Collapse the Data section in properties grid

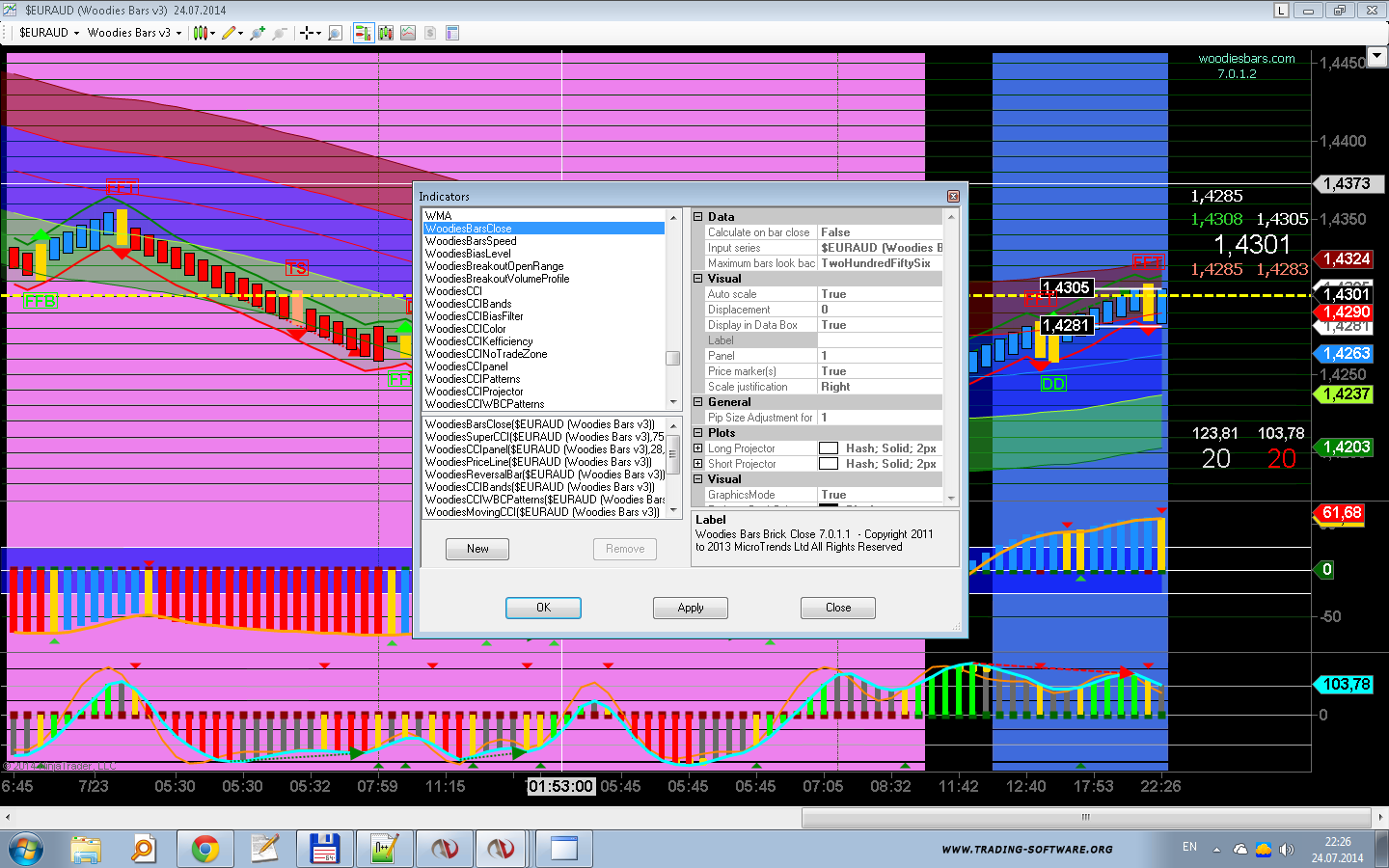pyautogui.click(x=697, y=217)
